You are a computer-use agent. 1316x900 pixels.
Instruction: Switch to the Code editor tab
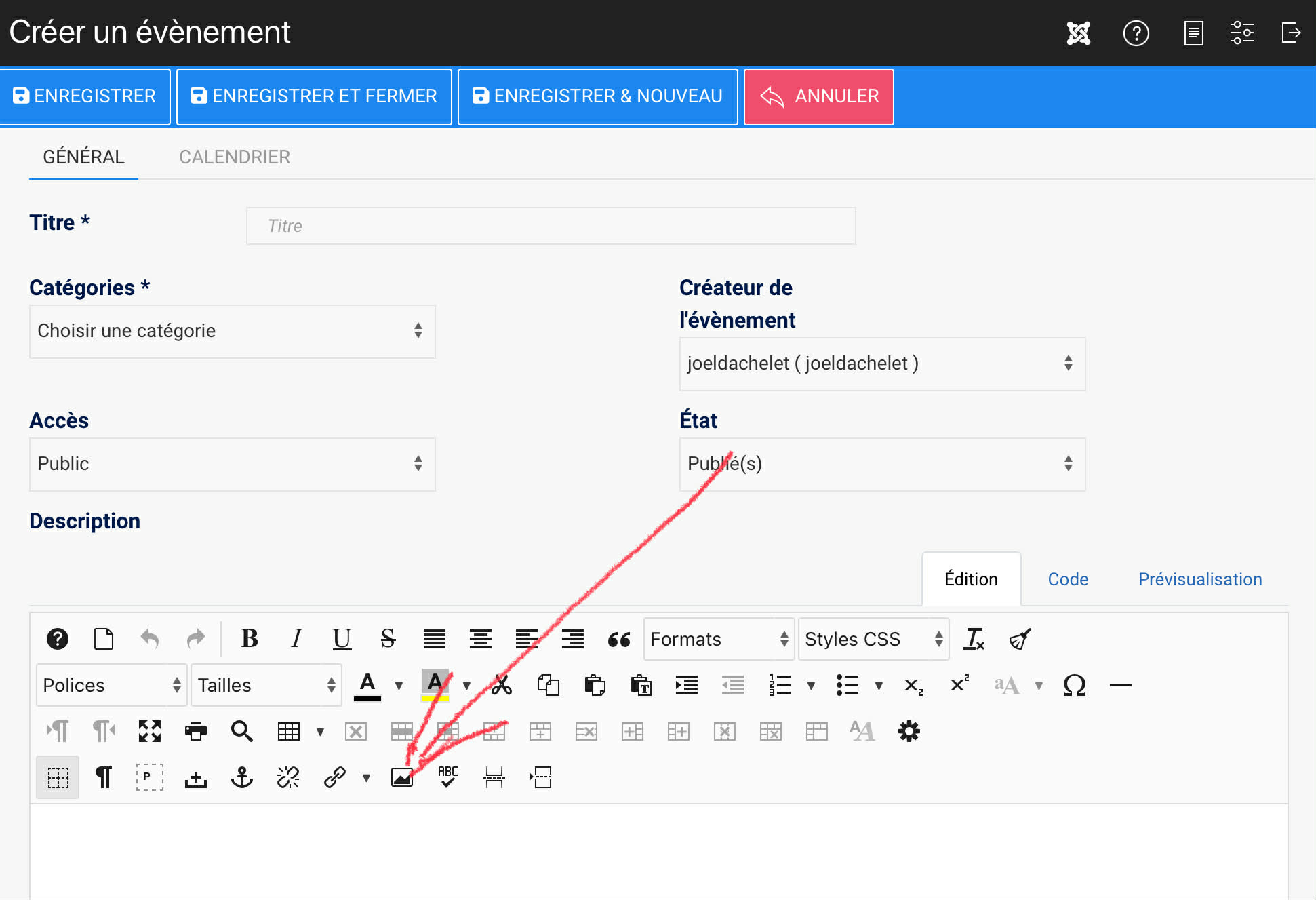tap(1067, 579)
